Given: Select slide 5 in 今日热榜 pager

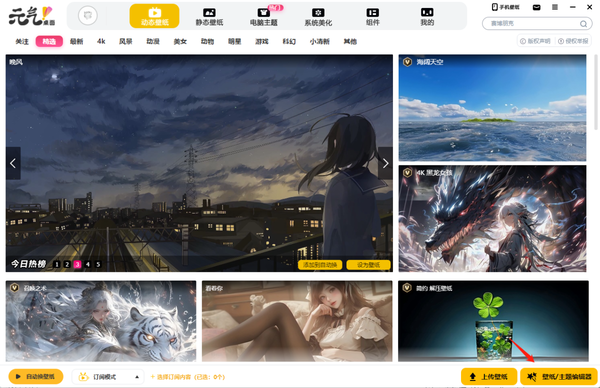Looking at the screenshot, I should (x=98, y=264).
